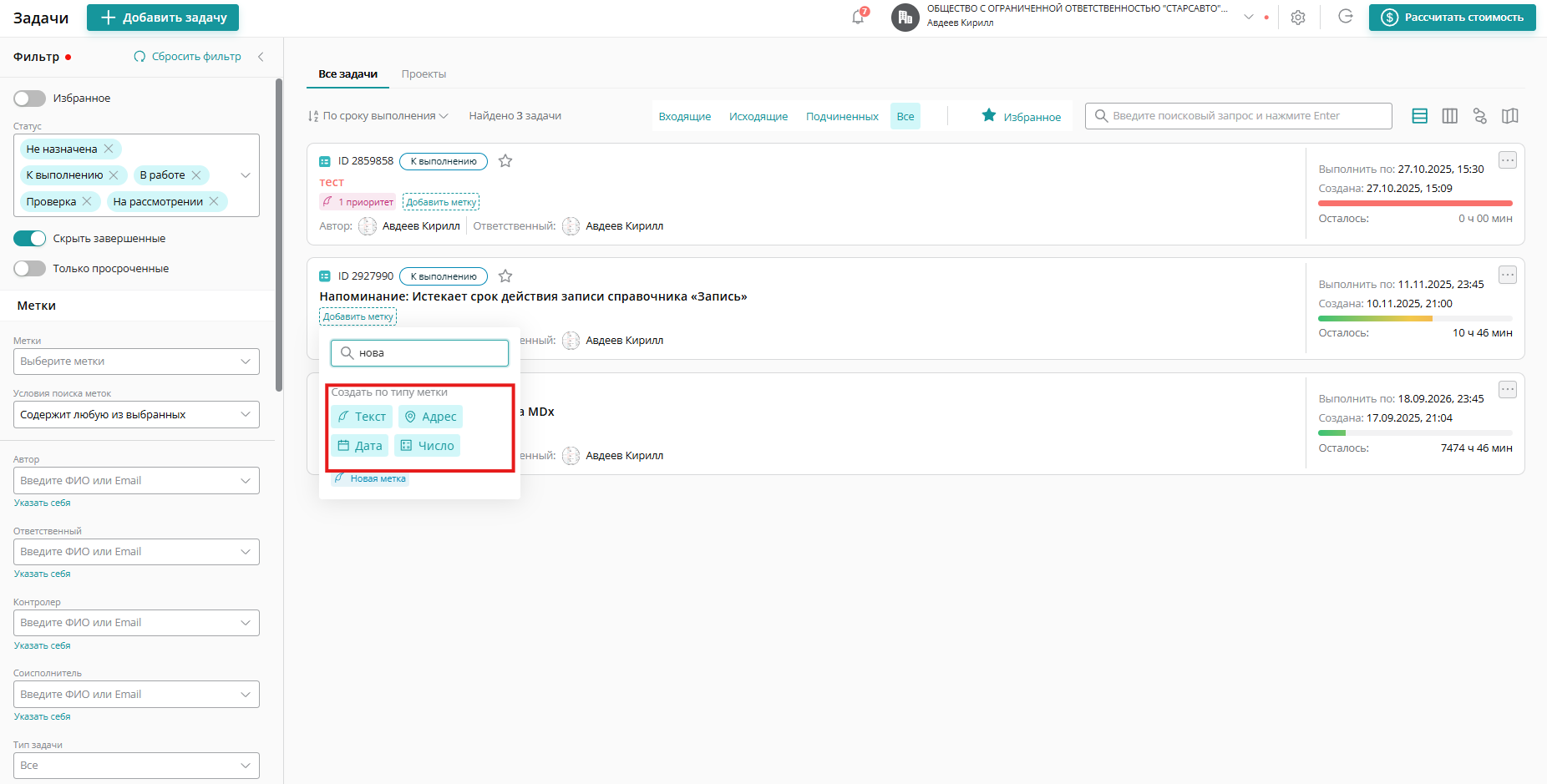Turn on 'Только просроченные' toggle
The height and width of the screenshot is (784, 1547).
30,269
